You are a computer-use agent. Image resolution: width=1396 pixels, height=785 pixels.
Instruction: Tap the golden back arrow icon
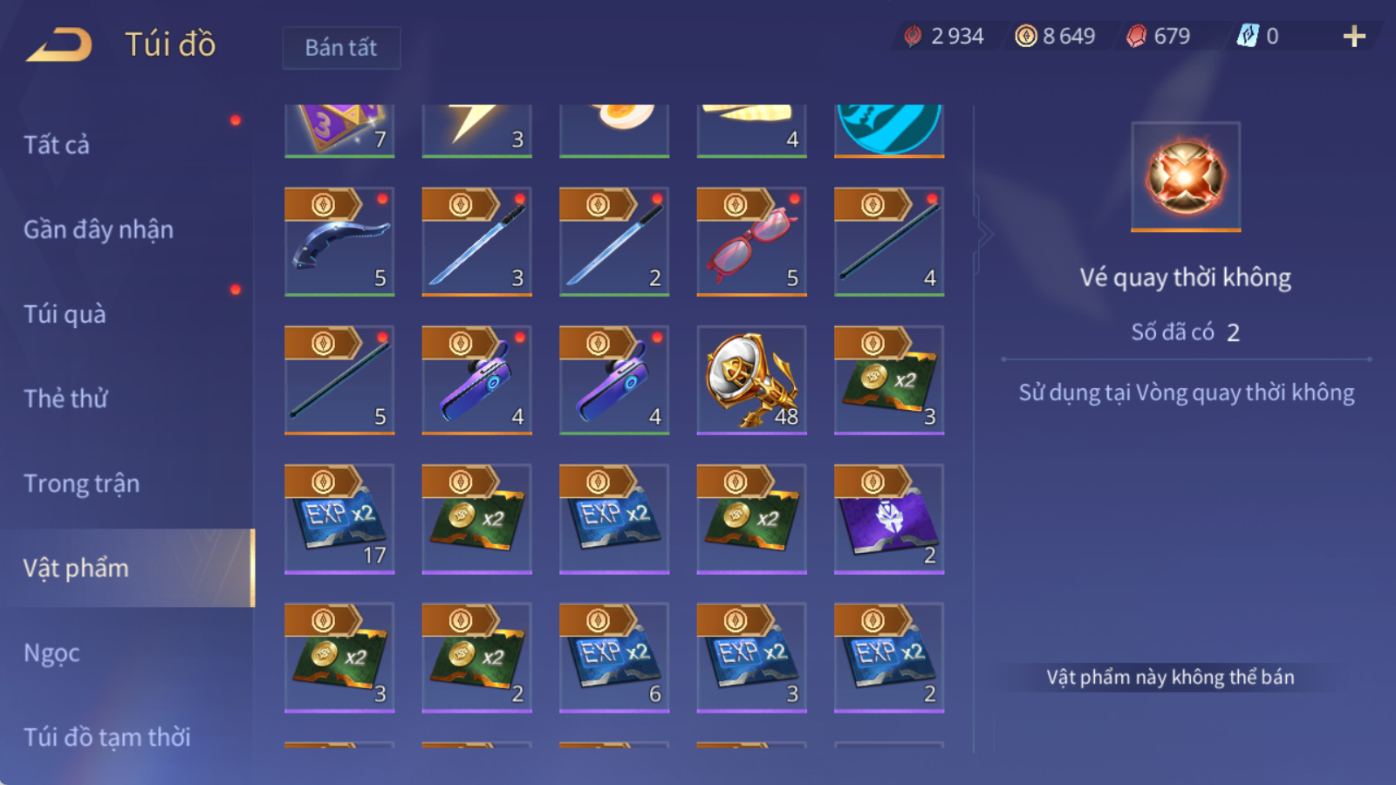(x=59, y=45)
